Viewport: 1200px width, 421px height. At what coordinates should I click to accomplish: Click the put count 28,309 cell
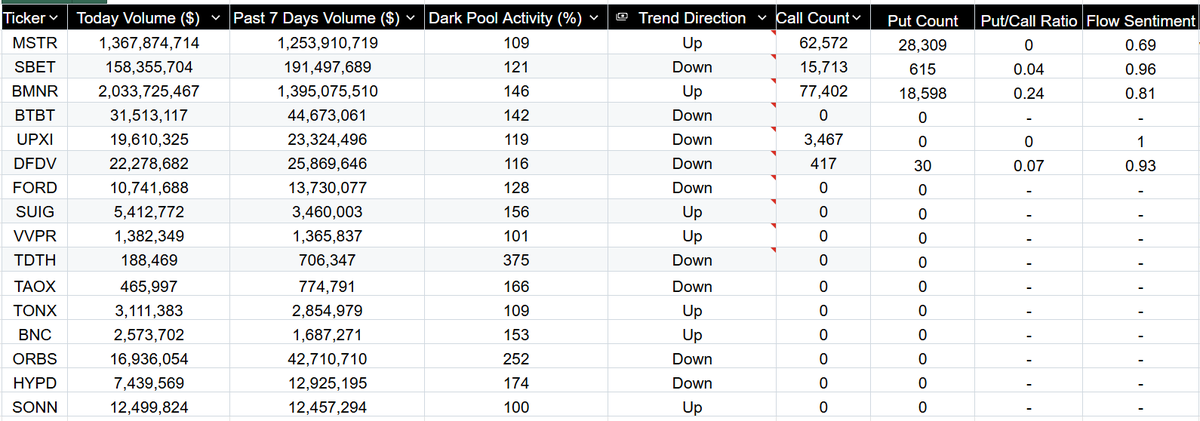pos(923,45)
